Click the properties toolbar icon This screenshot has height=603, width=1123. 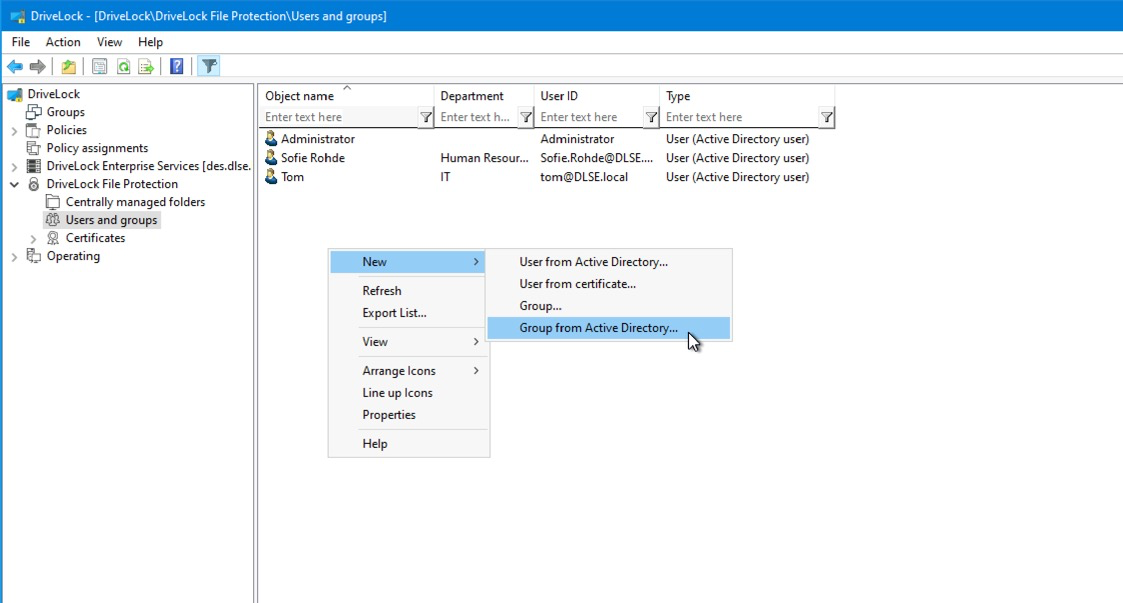[x=99, y=67]
